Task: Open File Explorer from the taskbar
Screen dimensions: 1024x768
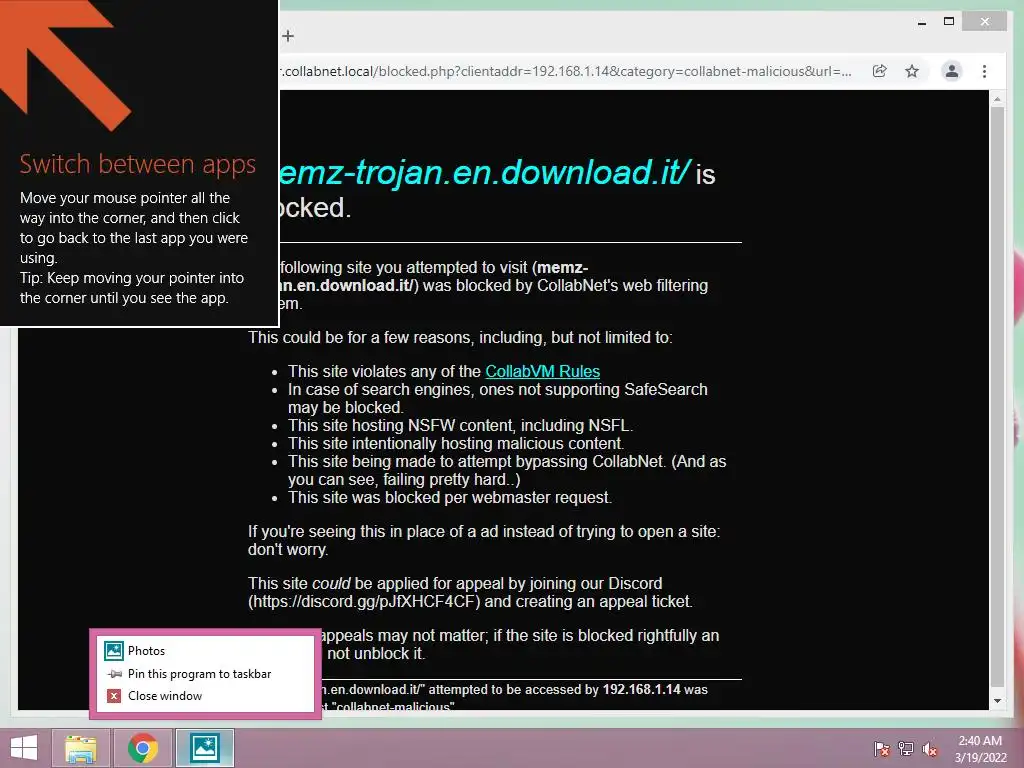Action: point(81,748)
